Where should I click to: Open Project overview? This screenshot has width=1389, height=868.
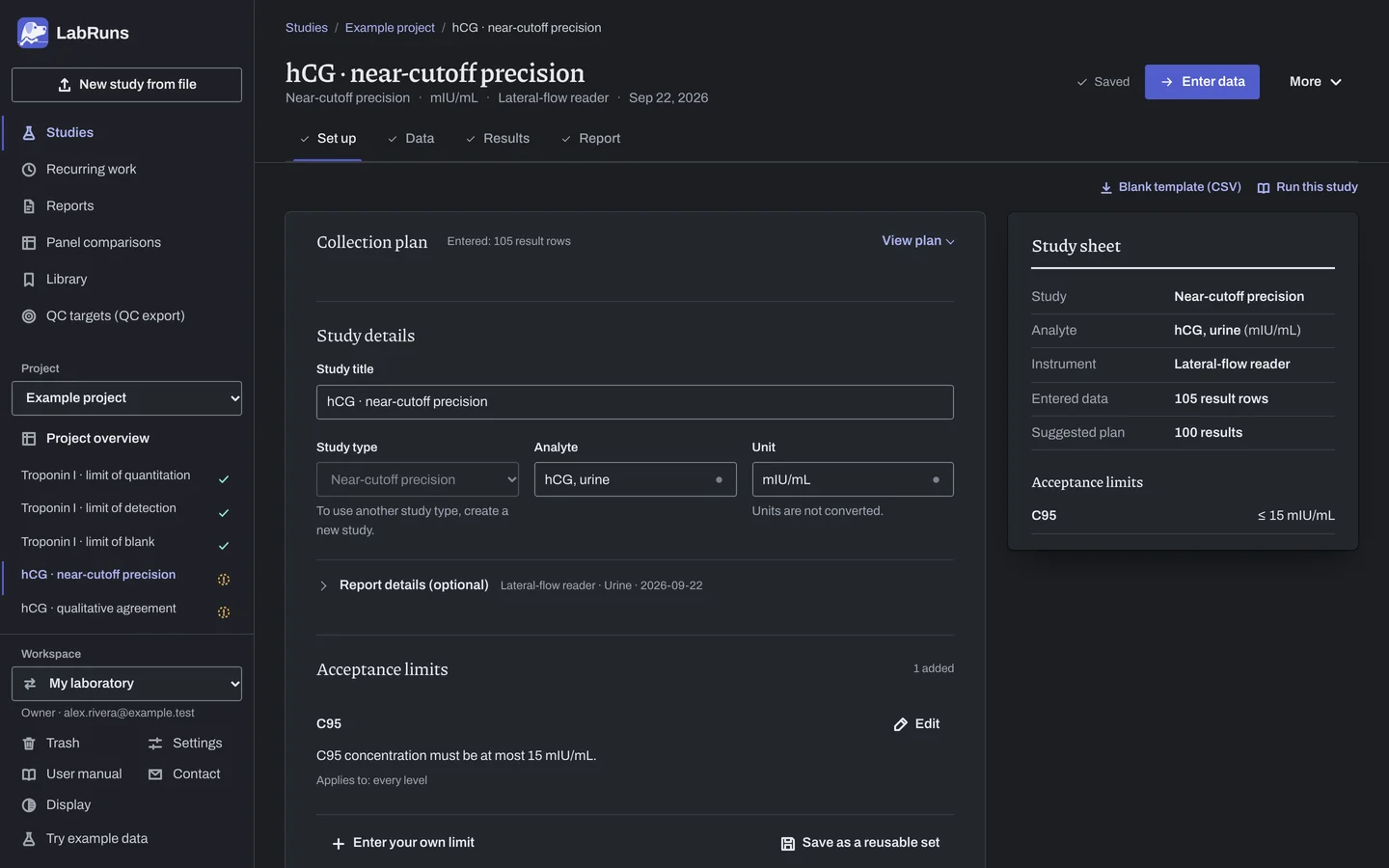coord(126,439)
